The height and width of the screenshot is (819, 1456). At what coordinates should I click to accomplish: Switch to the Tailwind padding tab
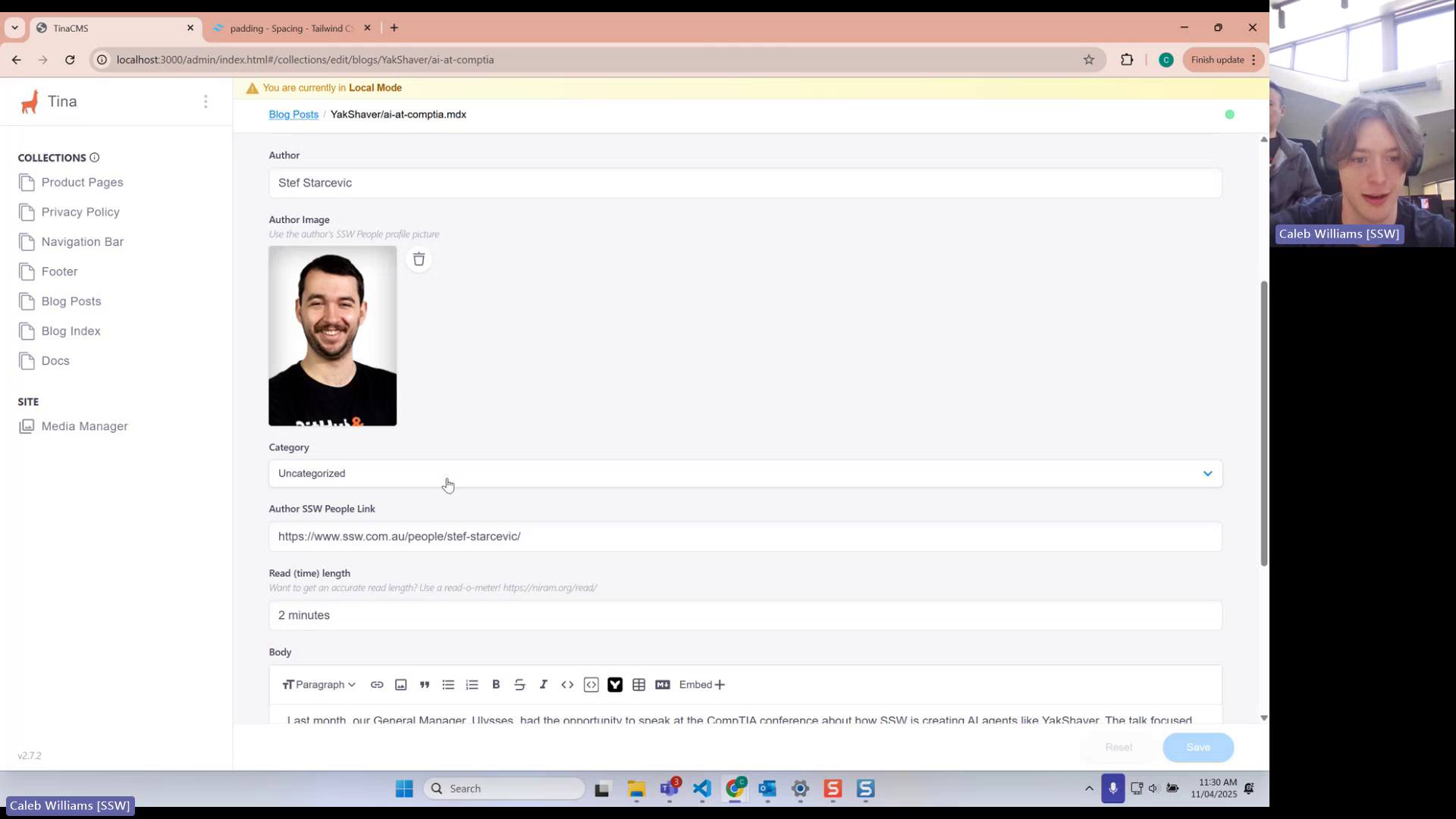point(292,28)
